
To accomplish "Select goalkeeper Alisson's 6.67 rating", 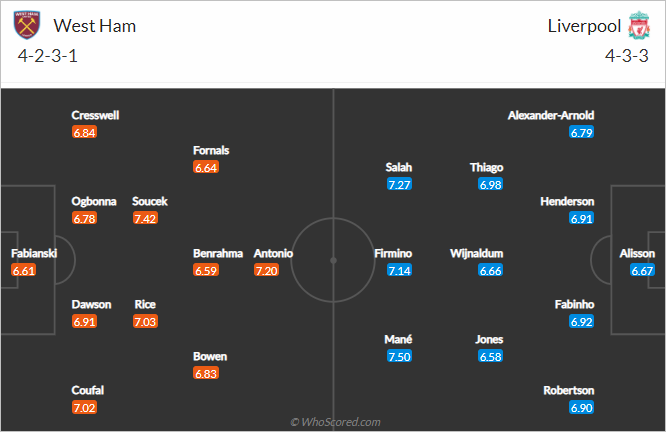I will (x=642, y=270).
